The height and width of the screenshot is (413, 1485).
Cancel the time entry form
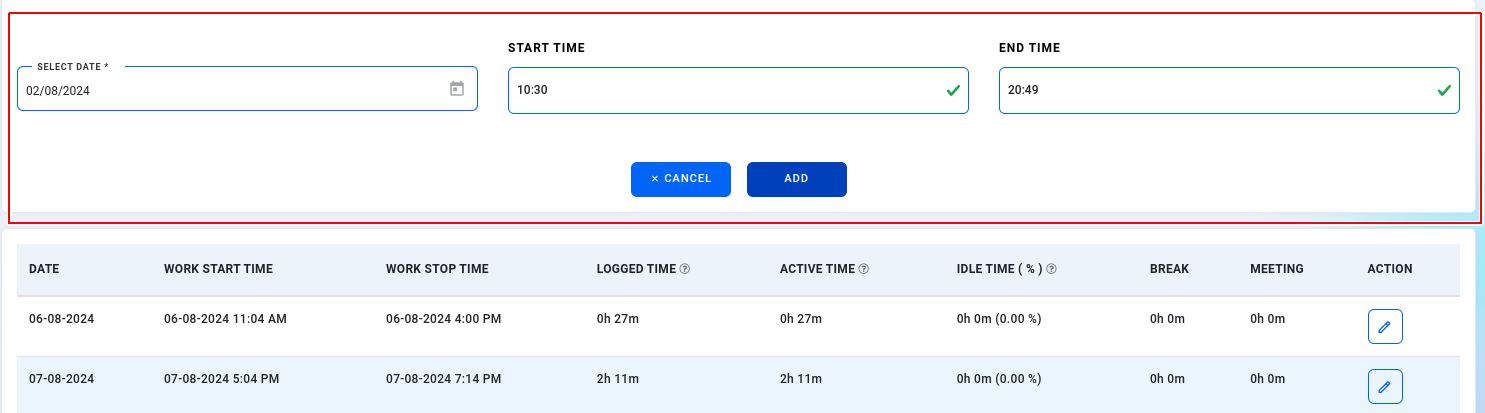click(681, 179)
